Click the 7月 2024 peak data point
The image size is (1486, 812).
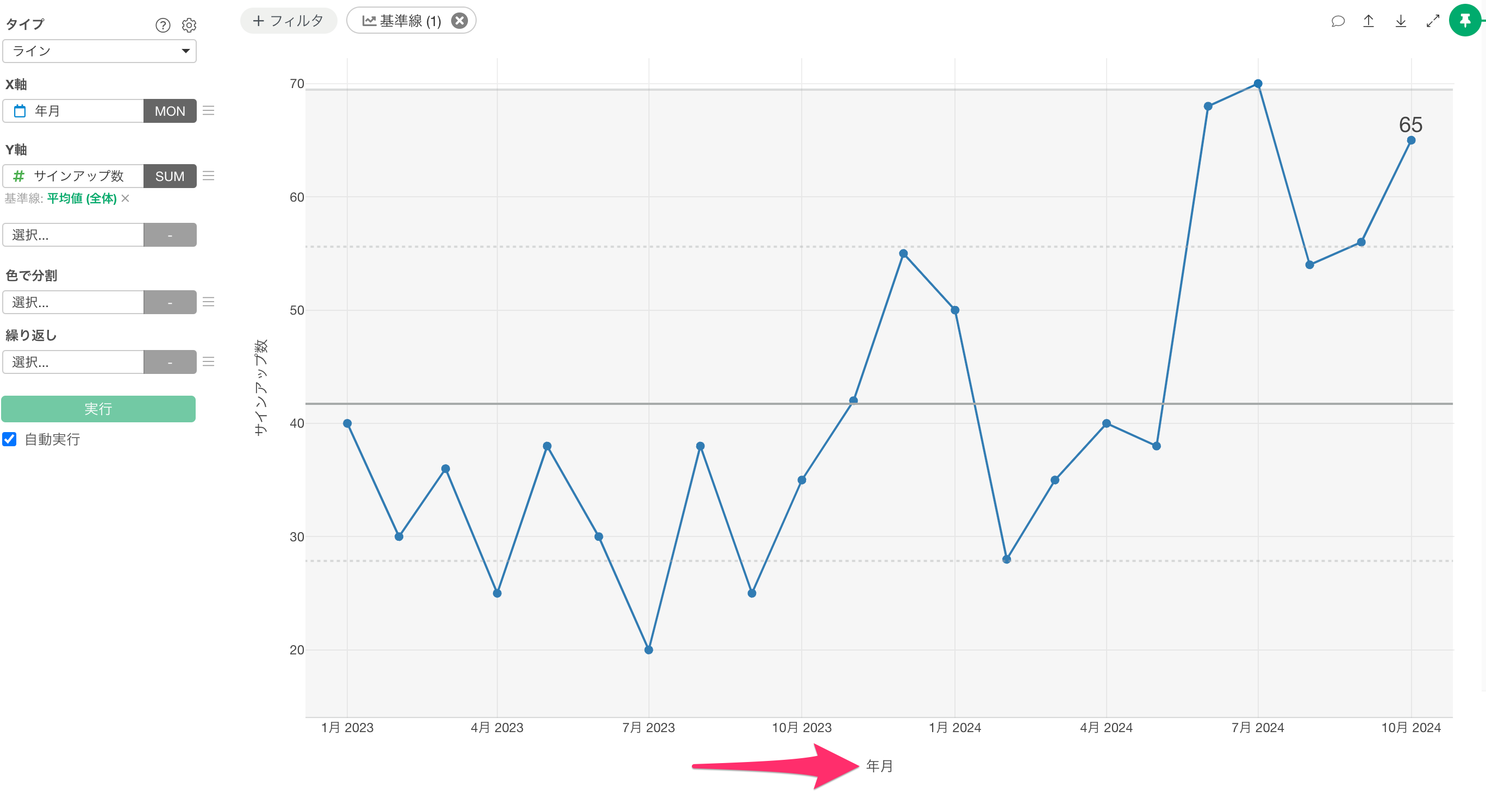(x=1258, y=84)
